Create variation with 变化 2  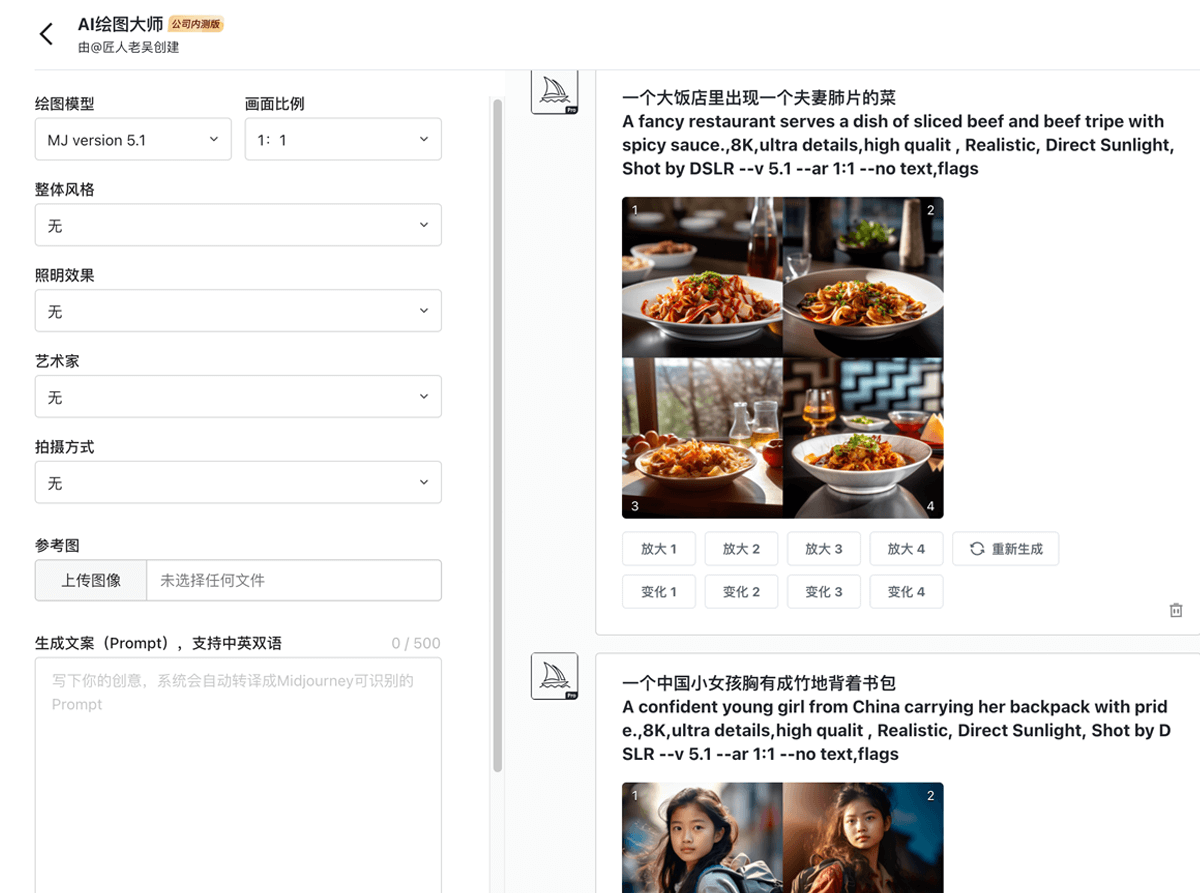click(x=741, y=592)
